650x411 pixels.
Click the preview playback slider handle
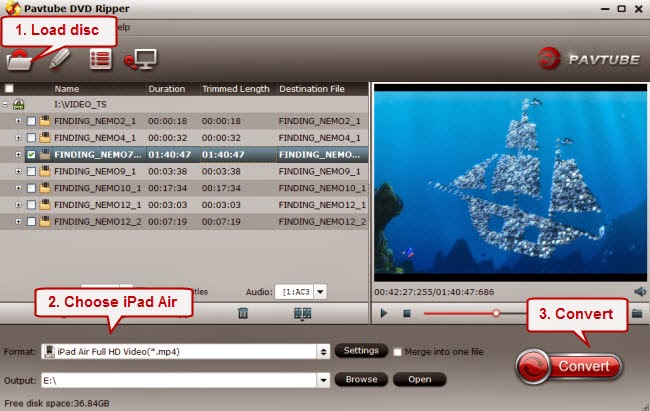pos(496,313)
